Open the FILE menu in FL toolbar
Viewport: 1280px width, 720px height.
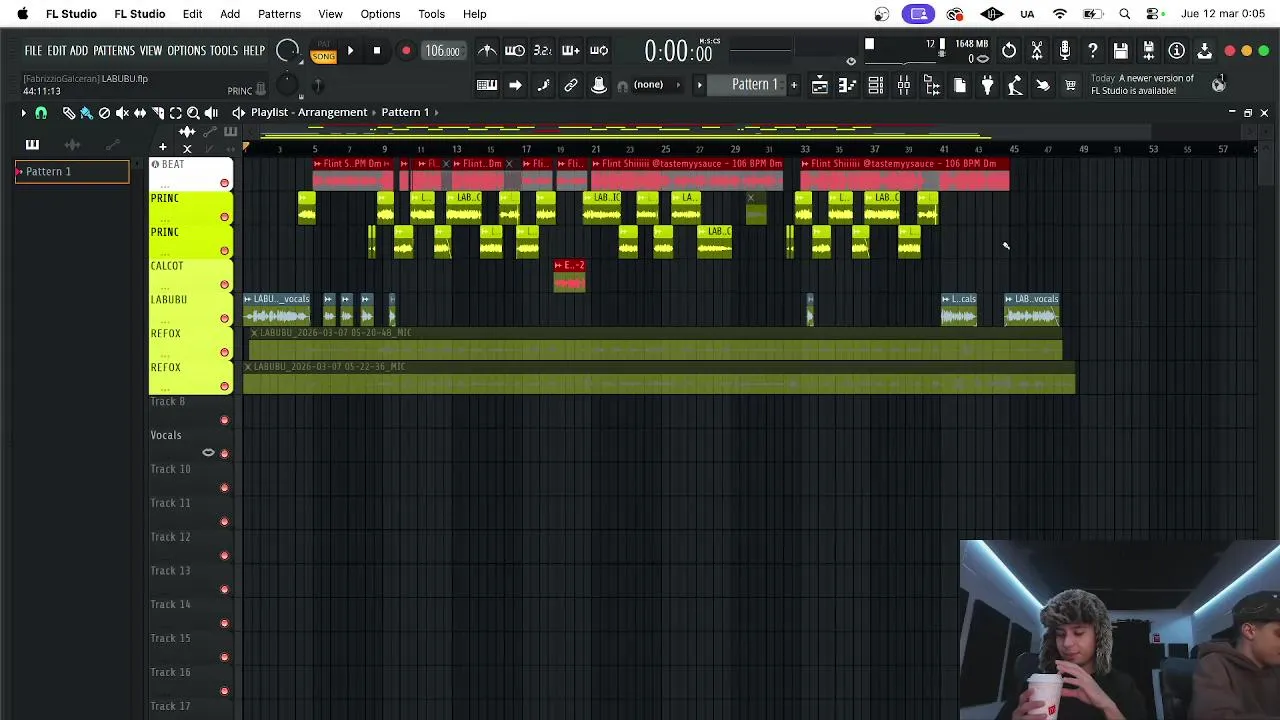(33, 51)
